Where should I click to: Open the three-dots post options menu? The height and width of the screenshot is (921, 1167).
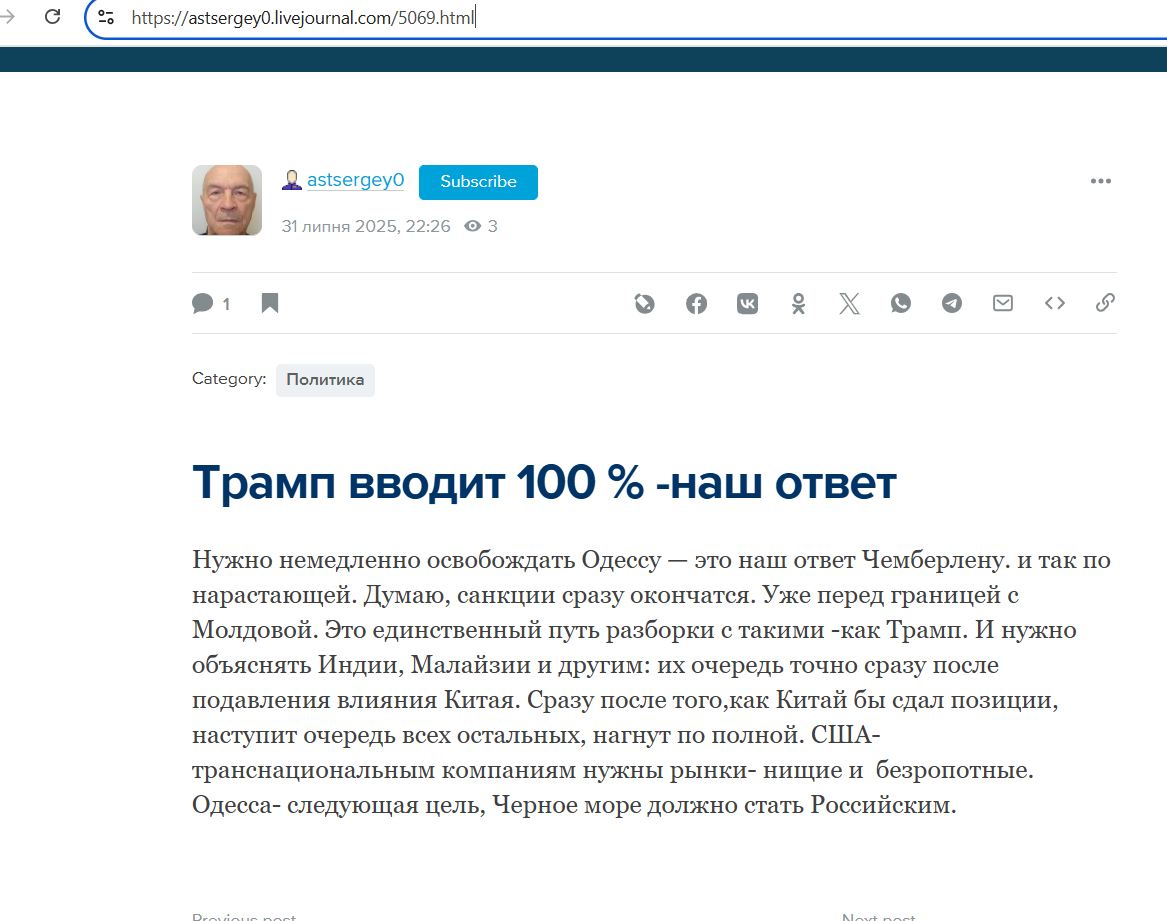1100,181
